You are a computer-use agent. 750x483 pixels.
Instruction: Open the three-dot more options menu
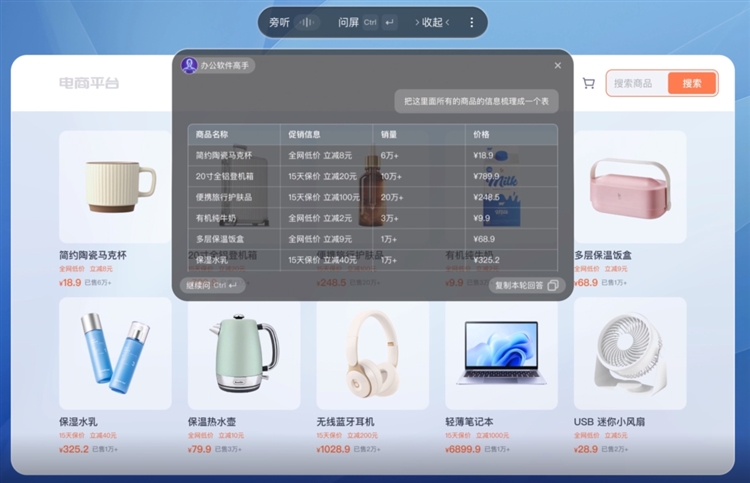472,22
